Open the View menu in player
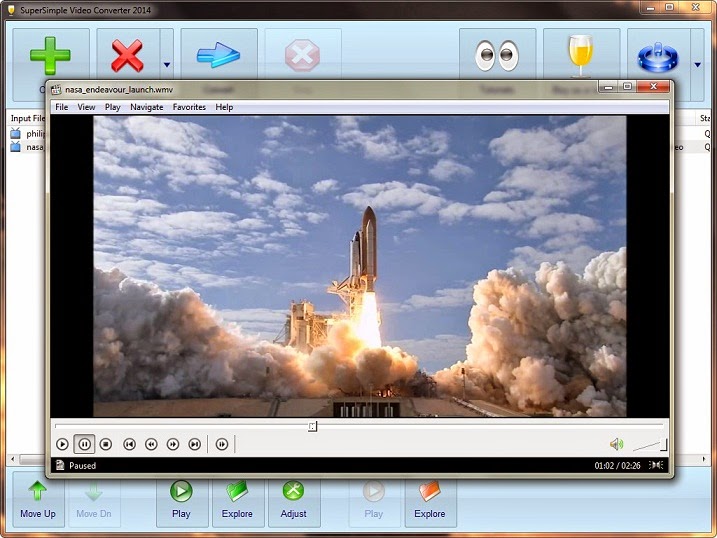This screenshot has height=538, width=717. 86,107
